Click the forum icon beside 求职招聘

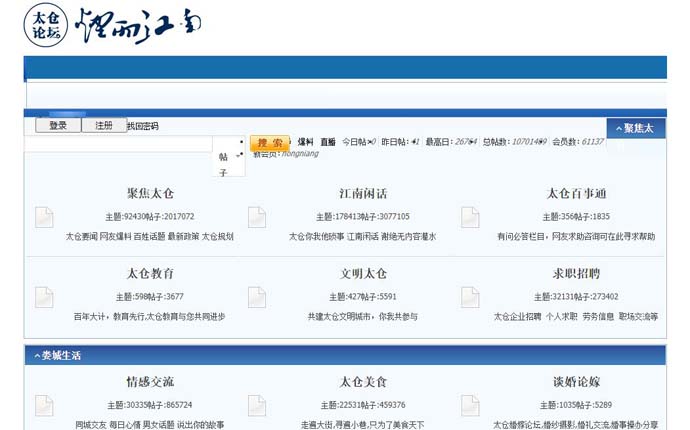tap(470, 297)
